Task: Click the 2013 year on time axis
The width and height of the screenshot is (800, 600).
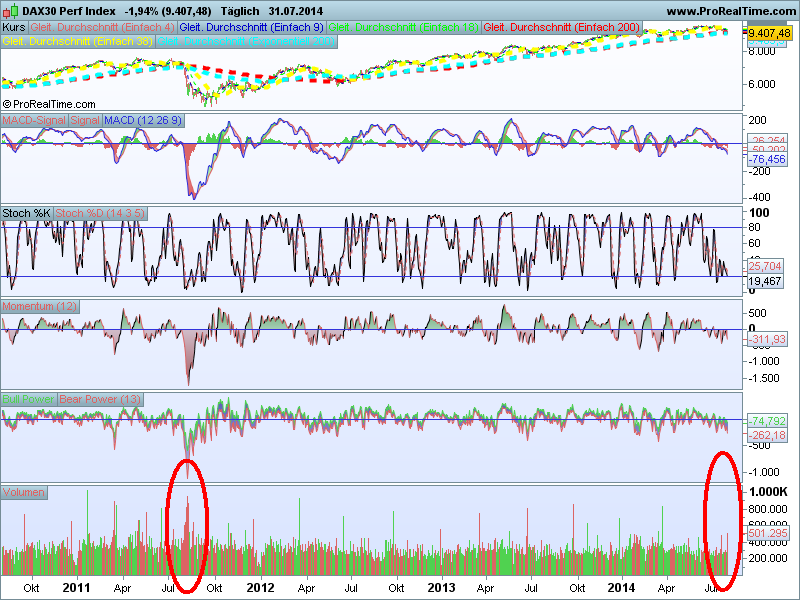Action: (x=441, y=588)
